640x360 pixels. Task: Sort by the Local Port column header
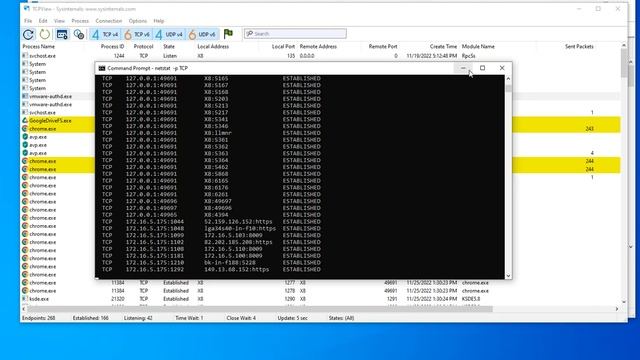click(283, 47)
